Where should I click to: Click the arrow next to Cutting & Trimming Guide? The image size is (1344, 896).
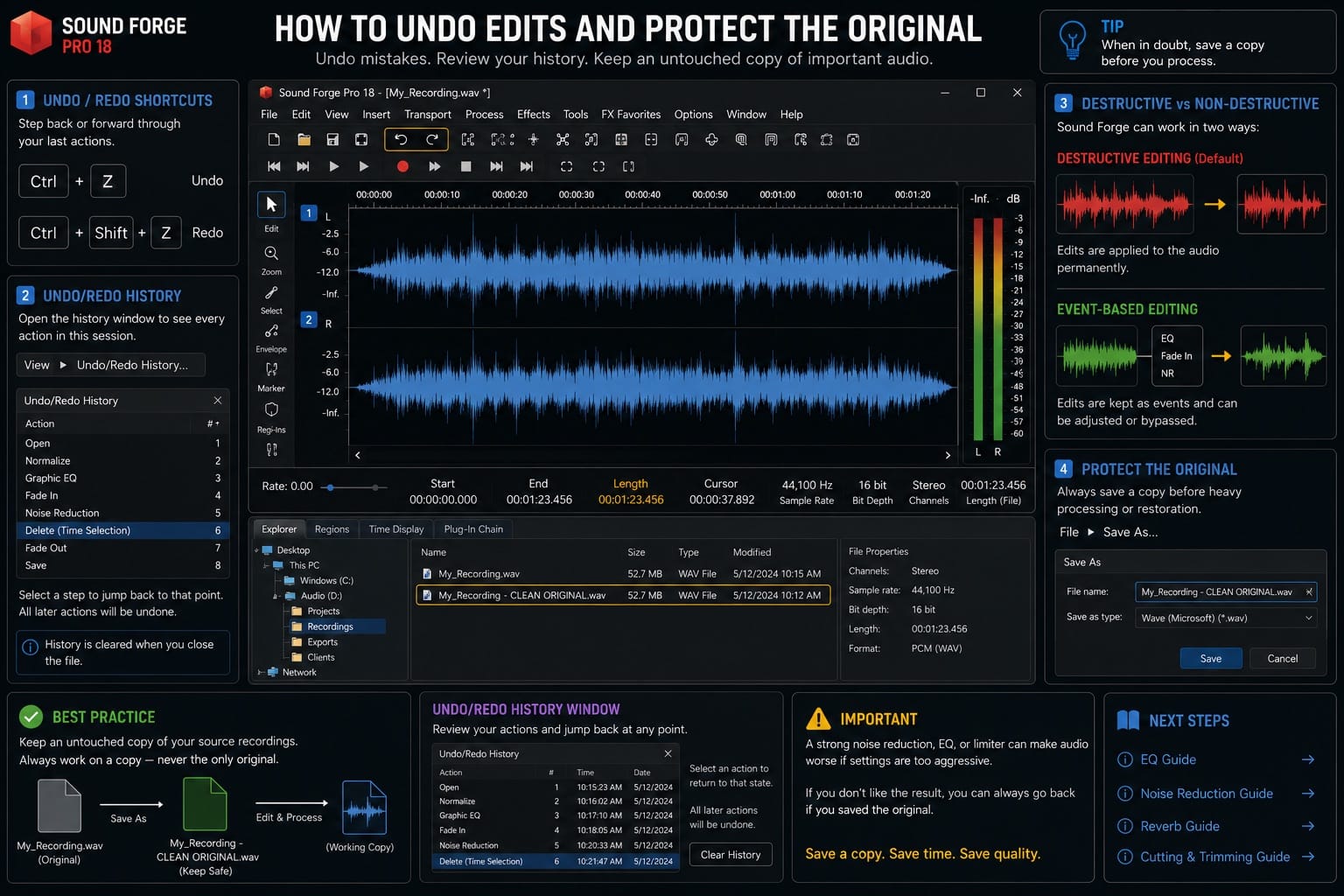point(1308,857)
